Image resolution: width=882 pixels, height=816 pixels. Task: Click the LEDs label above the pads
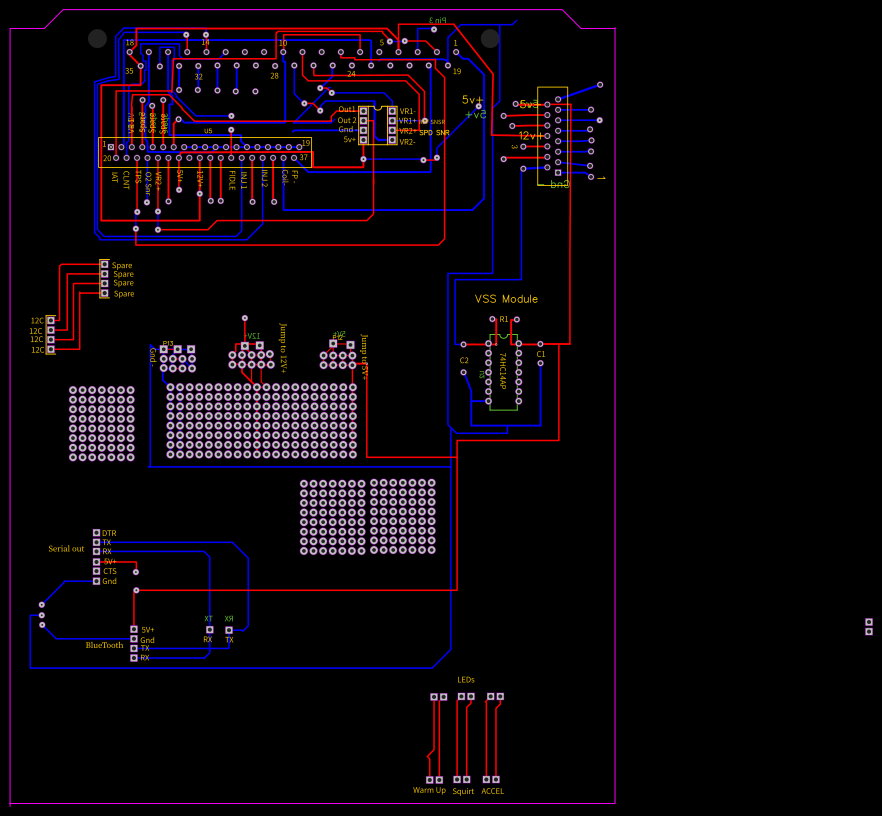[x=465, y=679]
